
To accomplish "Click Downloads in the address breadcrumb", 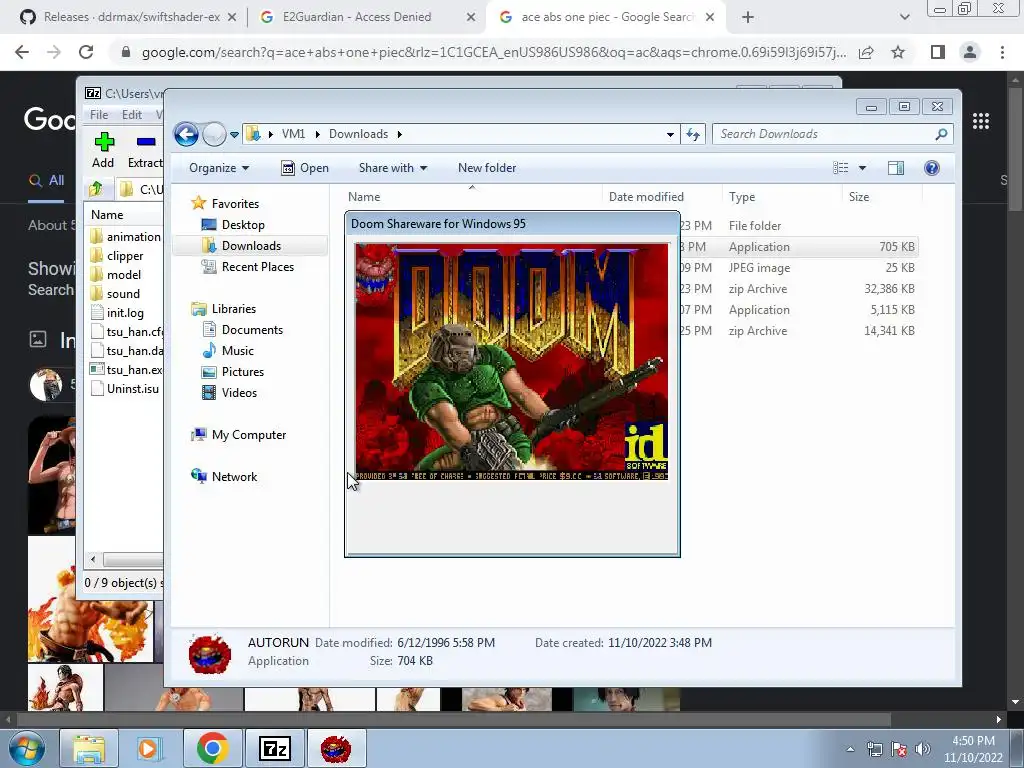I will tap(359, 134).
